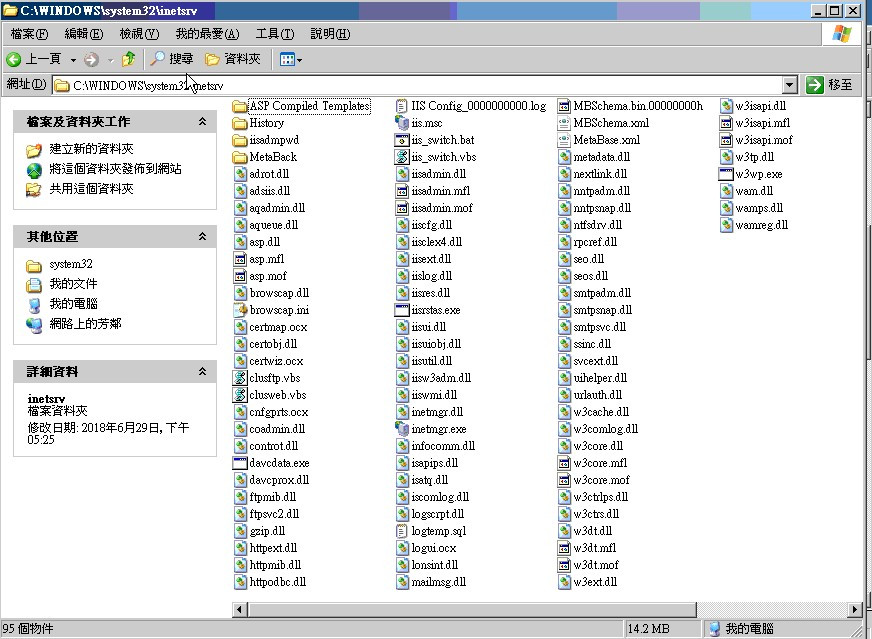Image resolution: width=872 pixels, height=639 pixels.
Task: Go up one folder level icon
Action: 128,58
